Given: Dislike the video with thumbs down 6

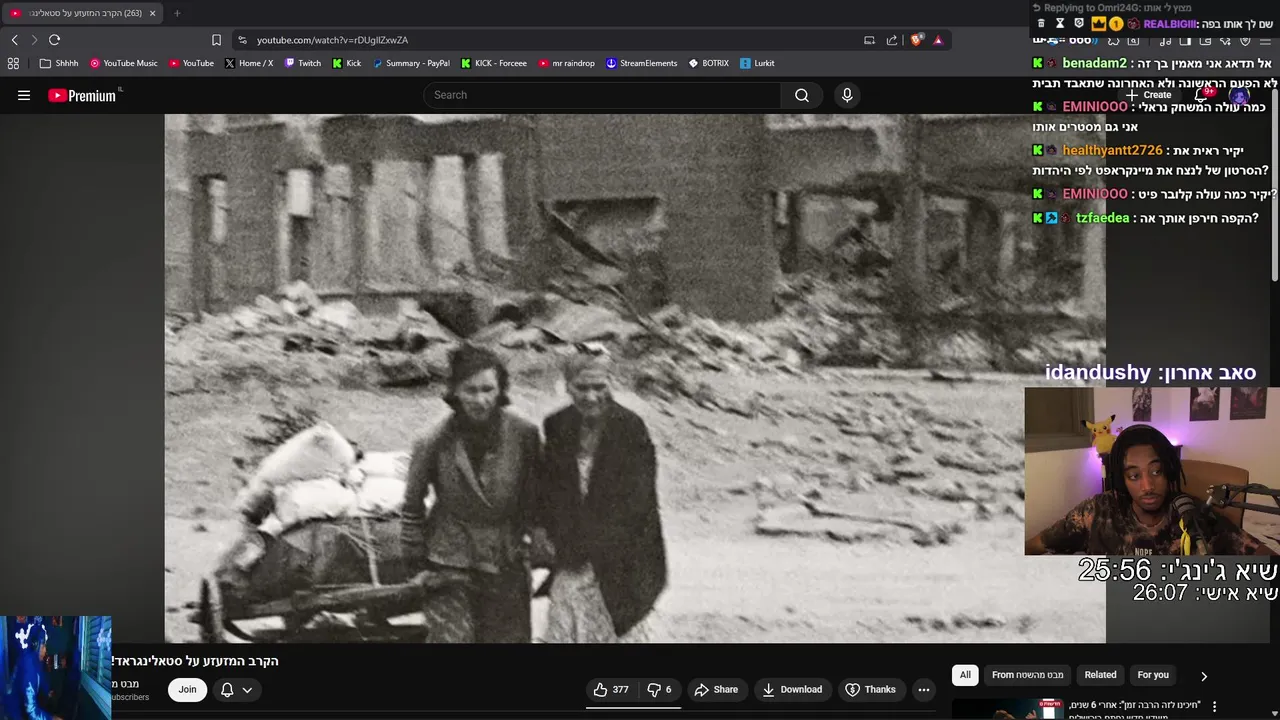Looking at the screenshot, I should 660,689.
